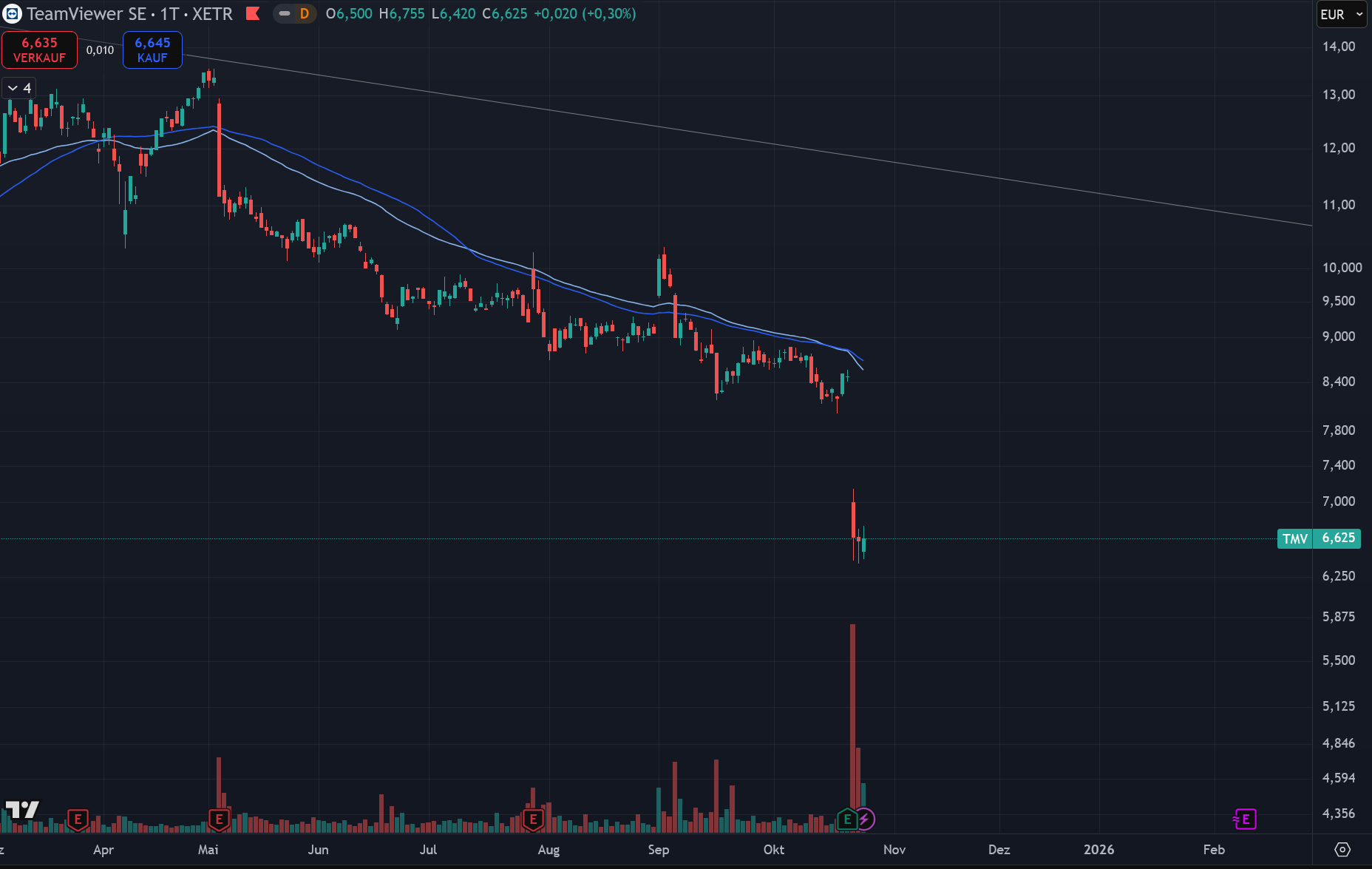
Task: Click the 4,846 price axis label
Action: click(x=1339, y=743)
